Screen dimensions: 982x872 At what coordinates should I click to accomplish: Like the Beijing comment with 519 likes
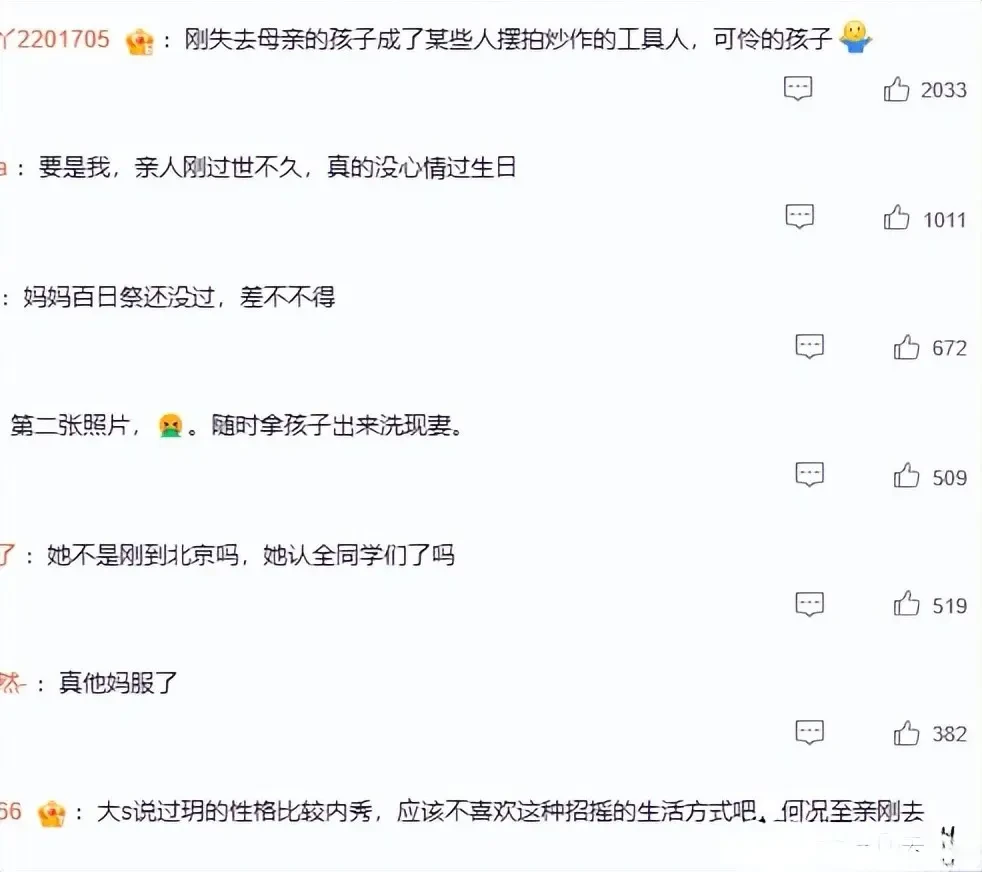tap(906, 603)
